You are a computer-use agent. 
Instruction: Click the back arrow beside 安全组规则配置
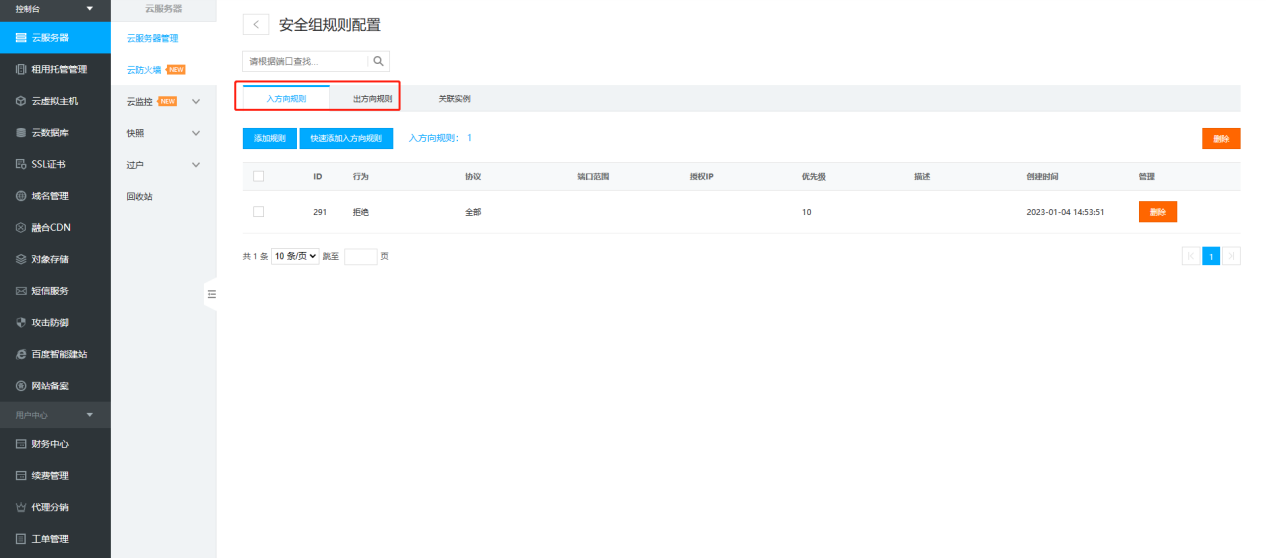256,25
